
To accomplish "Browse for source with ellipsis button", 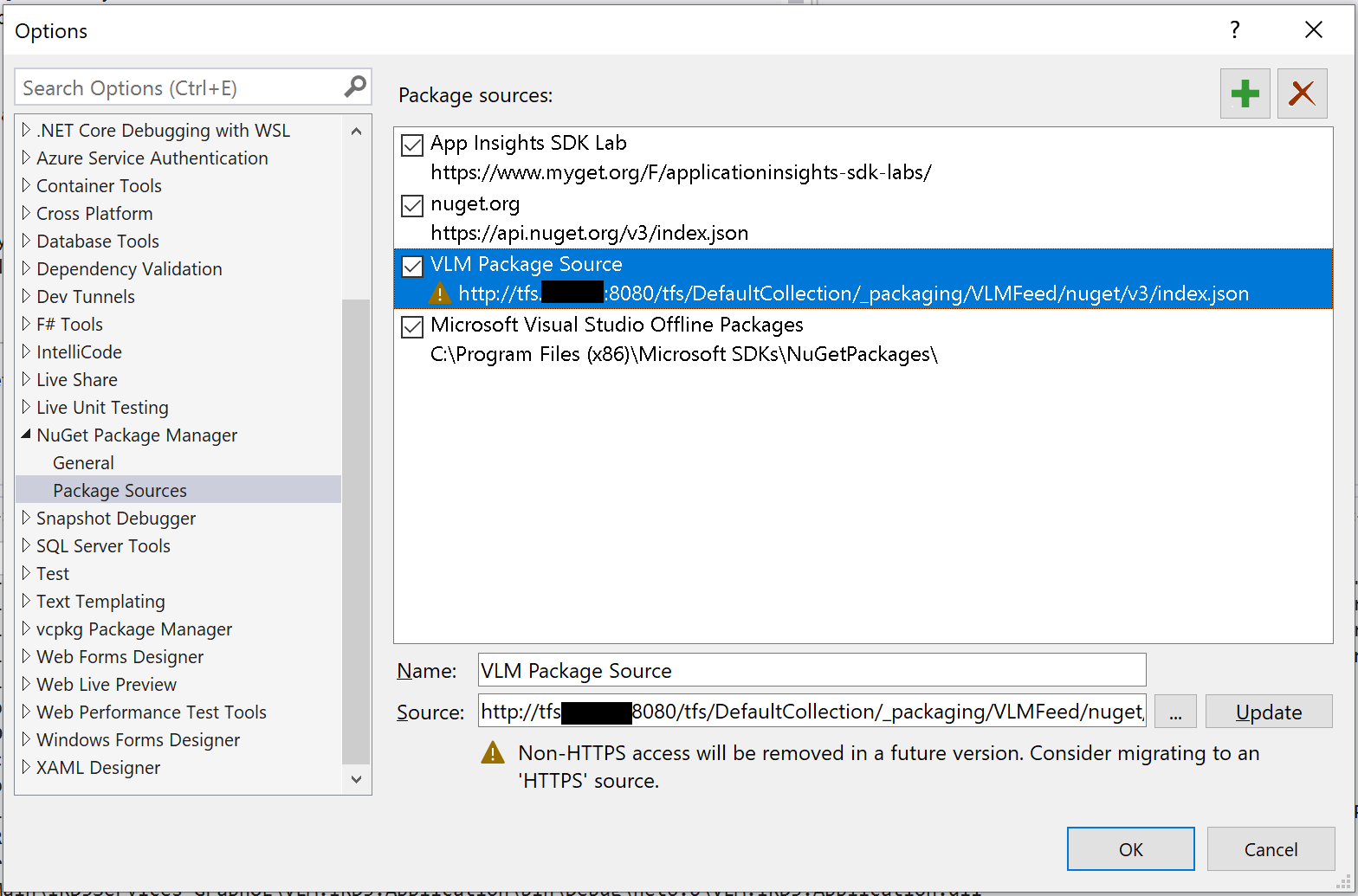I will [1175, 712].
